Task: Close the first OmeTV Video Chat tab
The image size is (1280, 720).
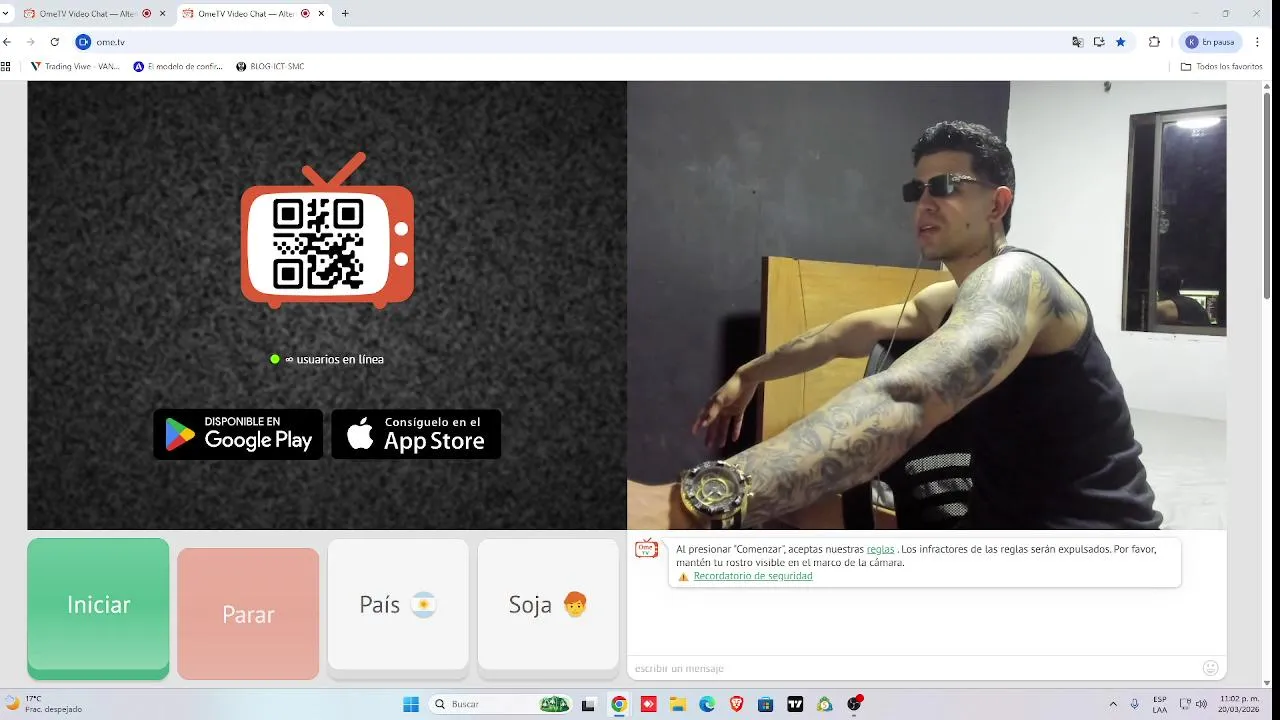Action: [162, 14]
